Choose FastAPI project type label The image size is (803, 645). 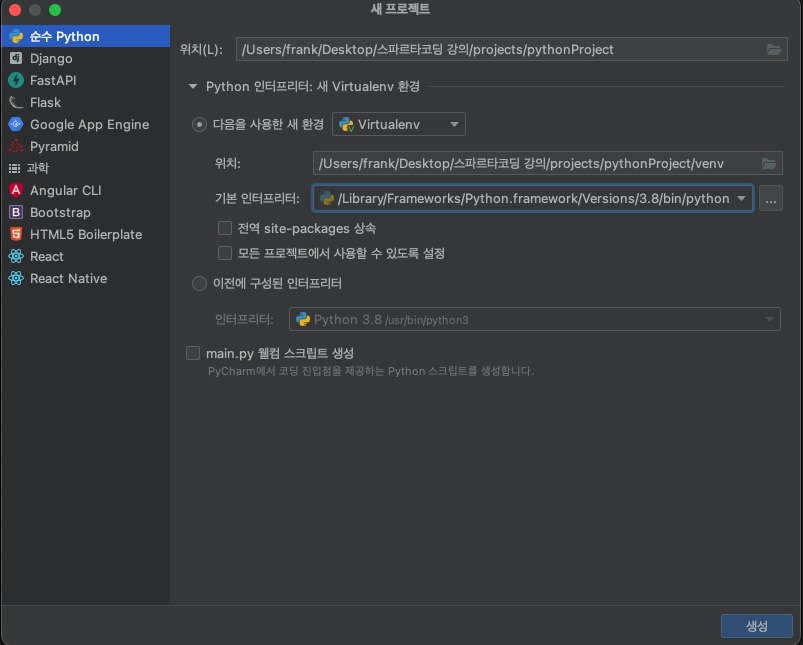click(x=53, y=80)
